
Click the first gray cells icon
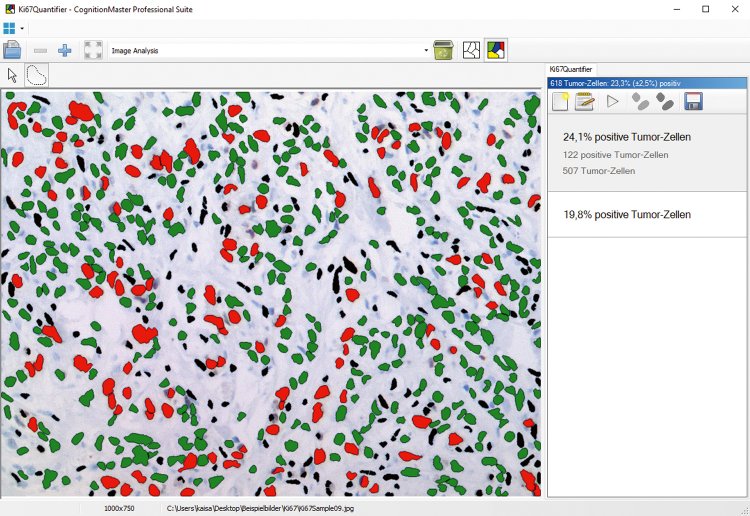click(640, 101)
